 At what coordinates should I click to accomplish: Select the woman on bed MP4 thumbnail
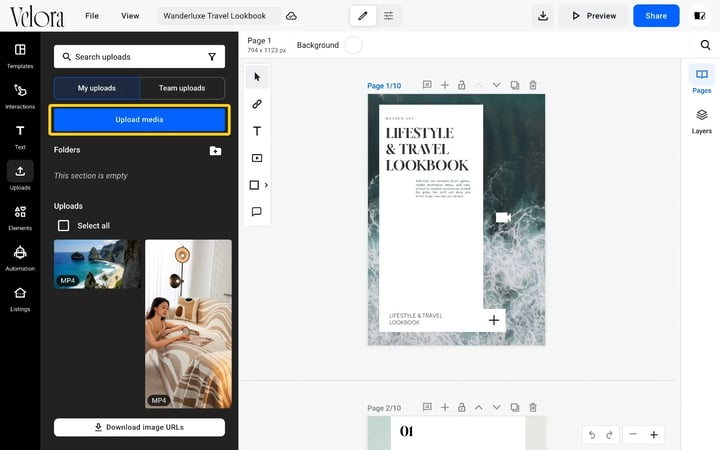188,324
